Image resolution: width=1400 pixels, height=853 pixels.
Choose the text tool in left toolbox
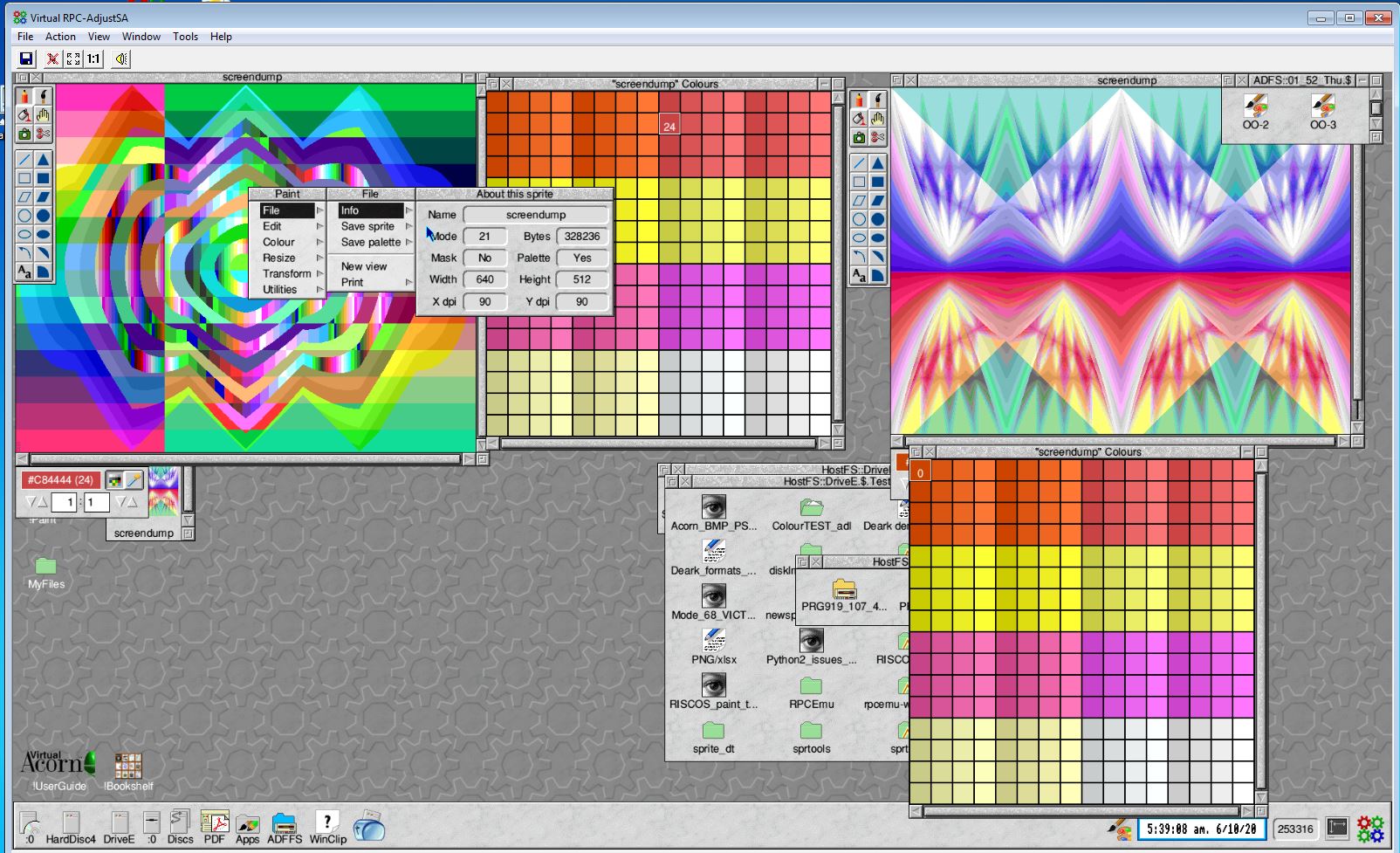24,272
